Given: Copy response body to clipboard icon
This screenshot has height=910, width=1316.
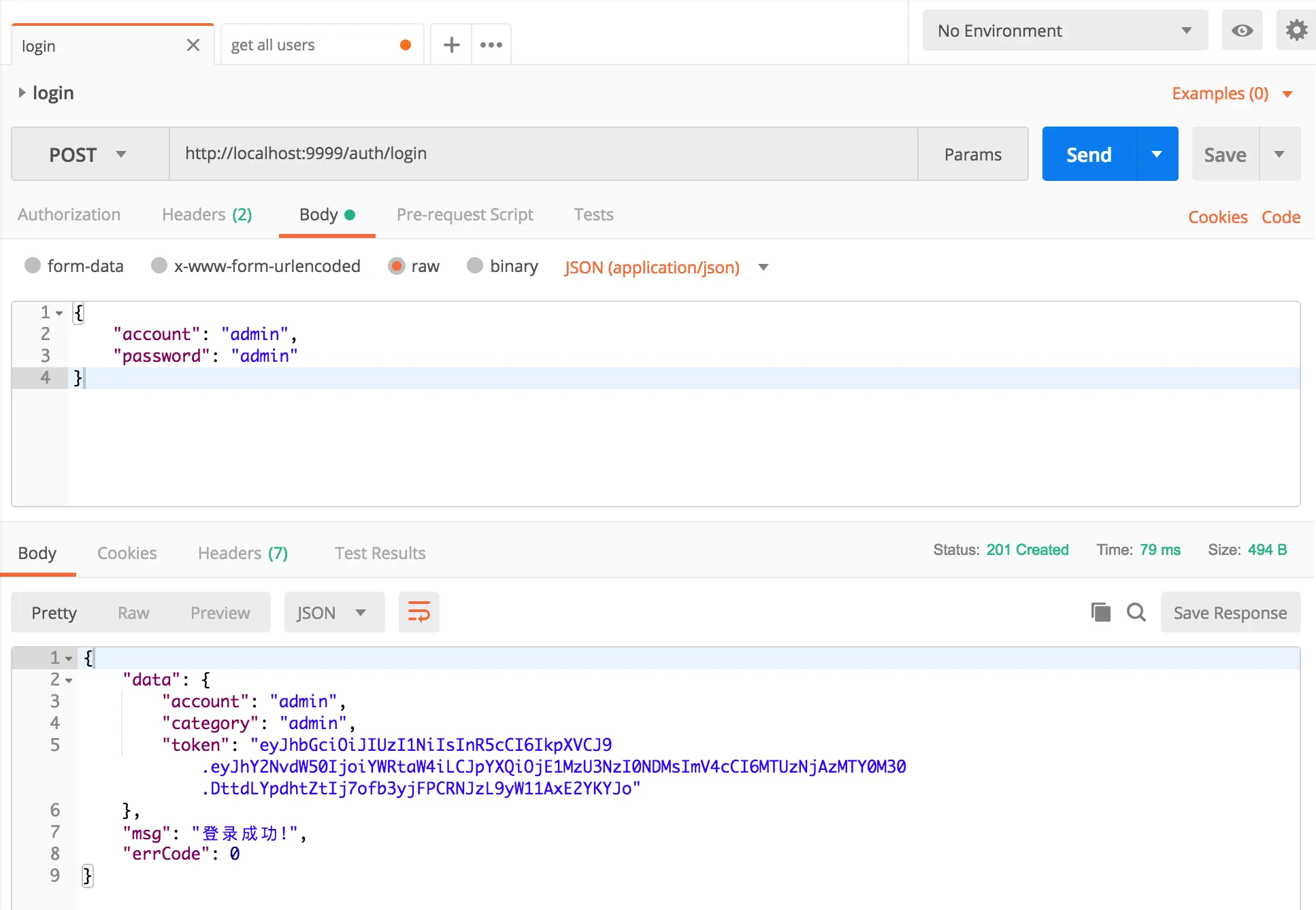Looking at the screenshot, I should [1100, 612].
